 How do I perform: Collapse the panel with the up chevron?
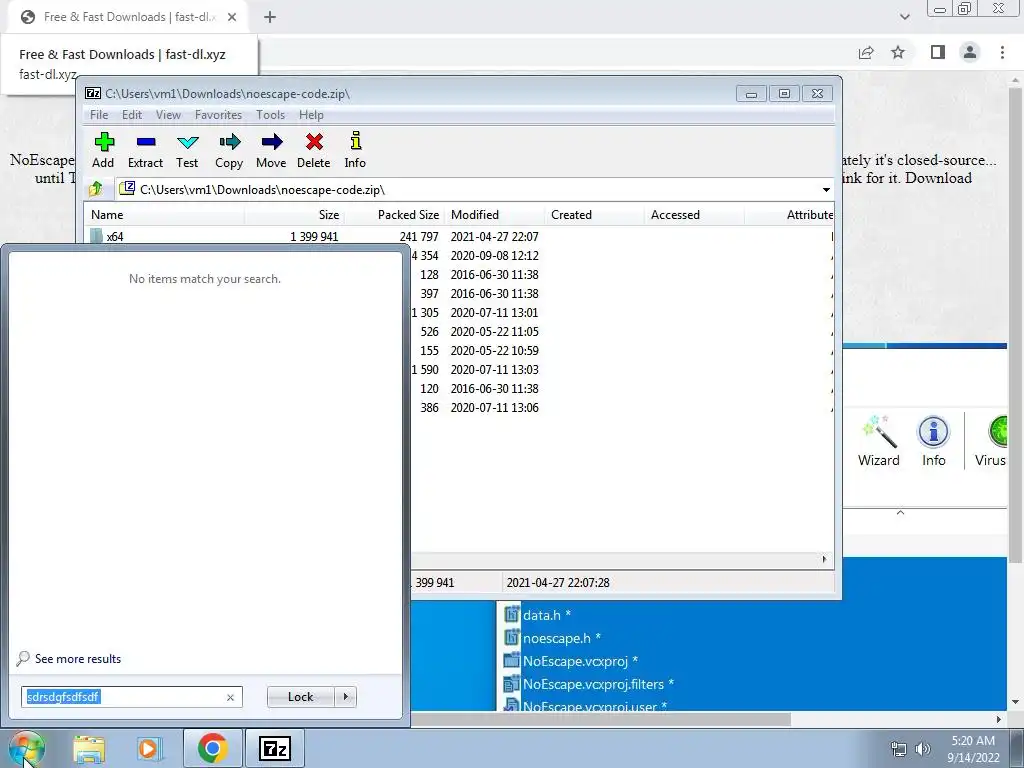click(x=900, y=513)
